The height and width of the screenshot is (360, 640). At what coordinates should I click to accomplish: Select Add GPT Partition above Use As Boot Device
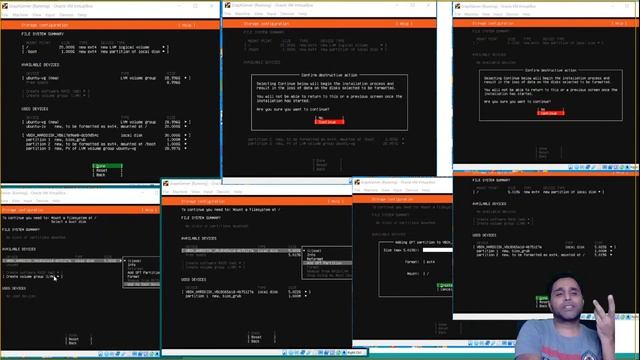[x=143, y=272]
